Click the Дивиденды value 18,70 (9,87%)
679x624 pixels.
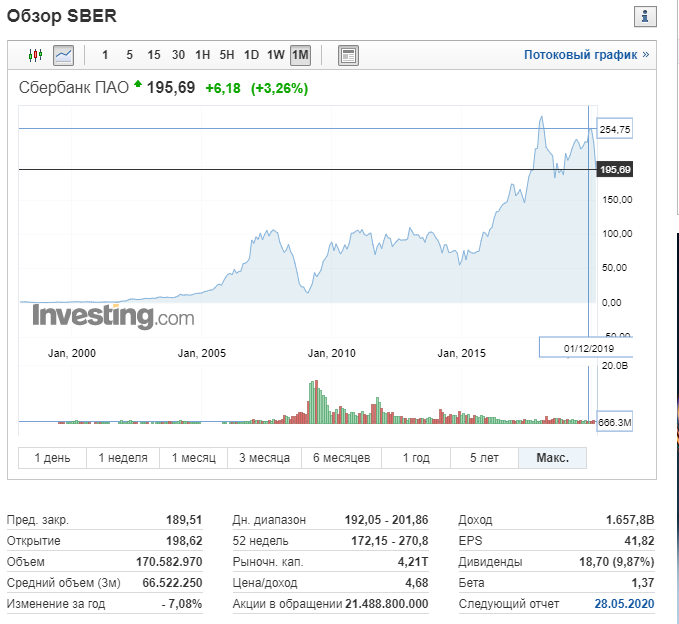617,562
